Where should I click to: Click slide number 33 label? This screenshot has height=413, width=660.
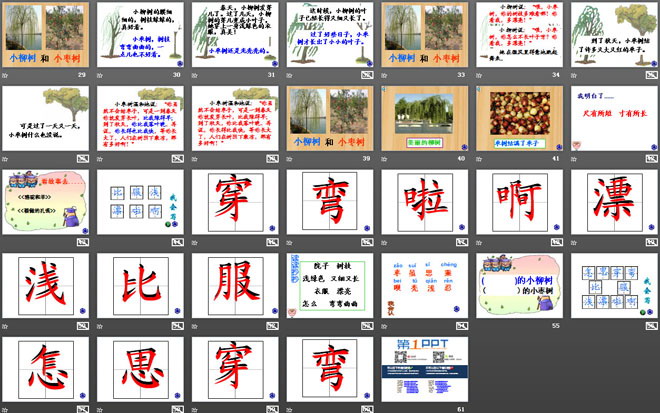[461, 75]
